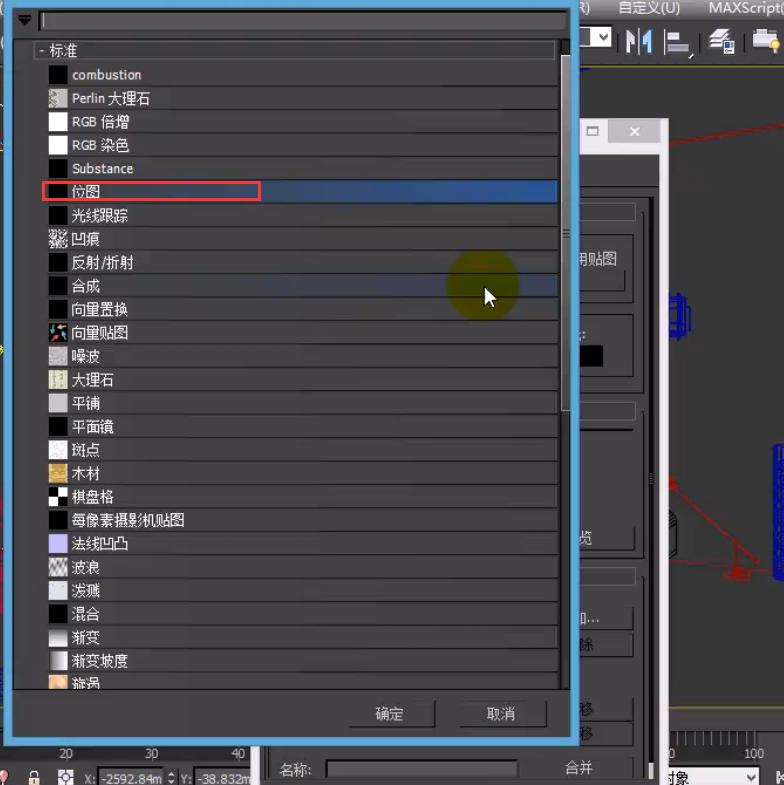
Task: Toggle the selection lock icon in status bar
Action: pos(34,777)
